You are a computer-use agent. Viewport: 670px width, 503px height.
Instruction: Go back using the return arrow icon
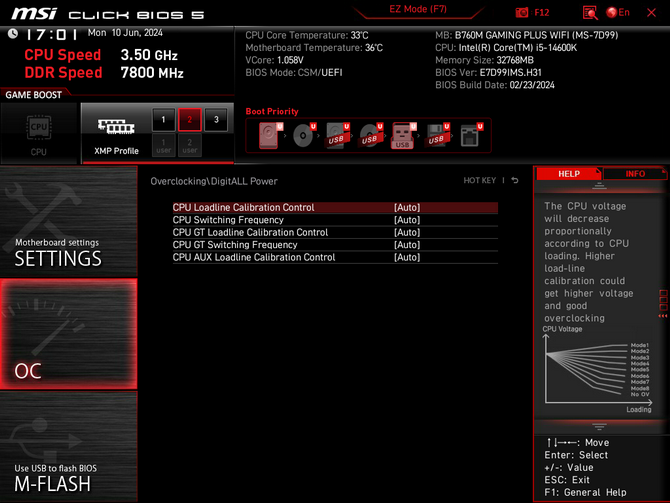coord(515,180)
